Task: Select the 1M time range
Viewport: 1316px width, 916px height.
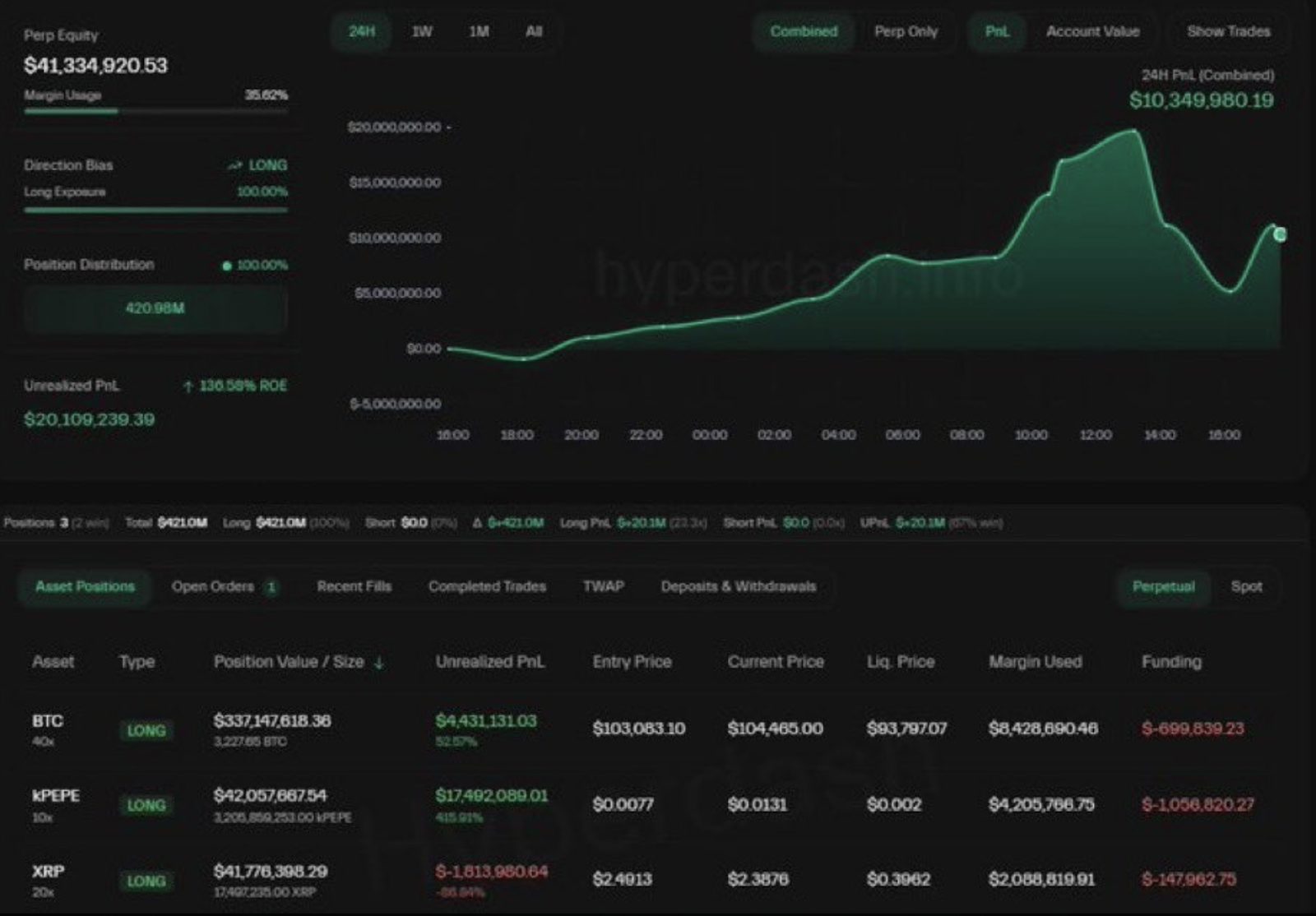Action: pos(479,32)
